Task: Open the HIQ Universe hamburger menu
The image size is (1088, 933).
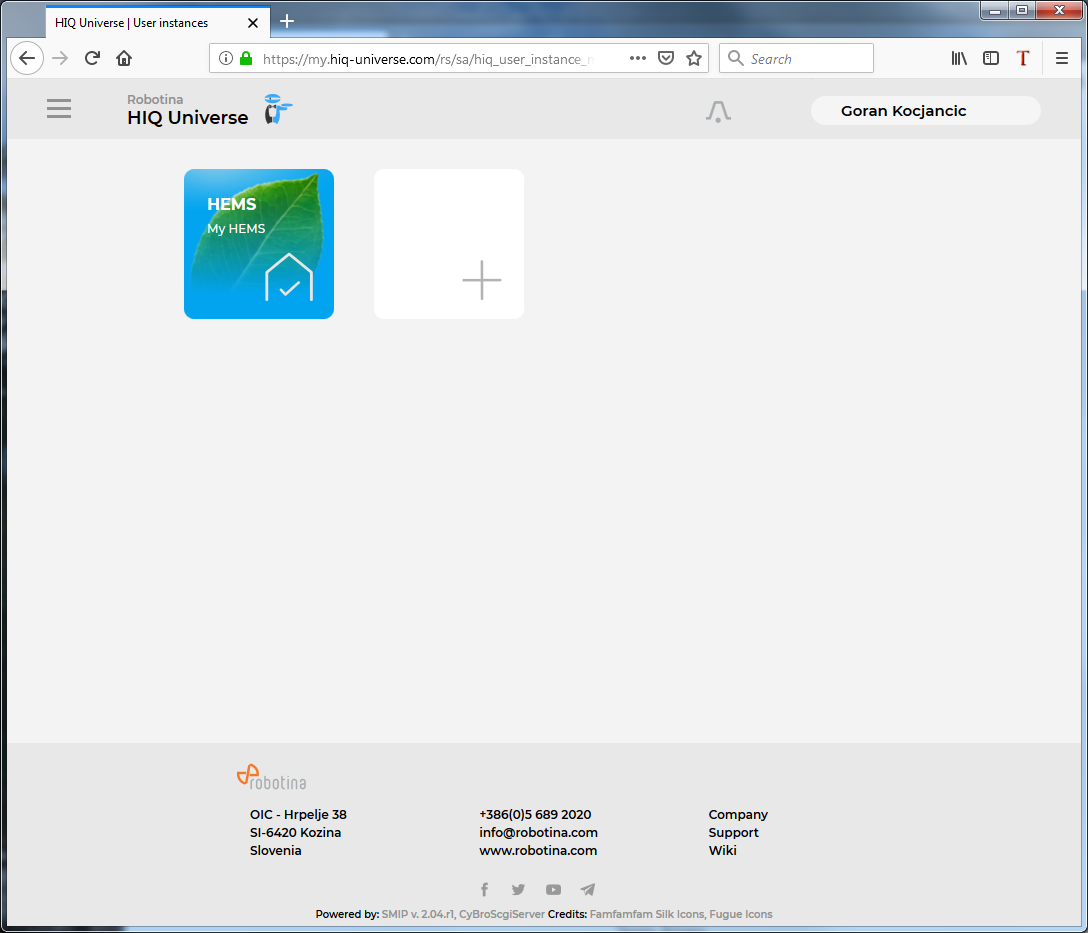Action: coord(59,109)
